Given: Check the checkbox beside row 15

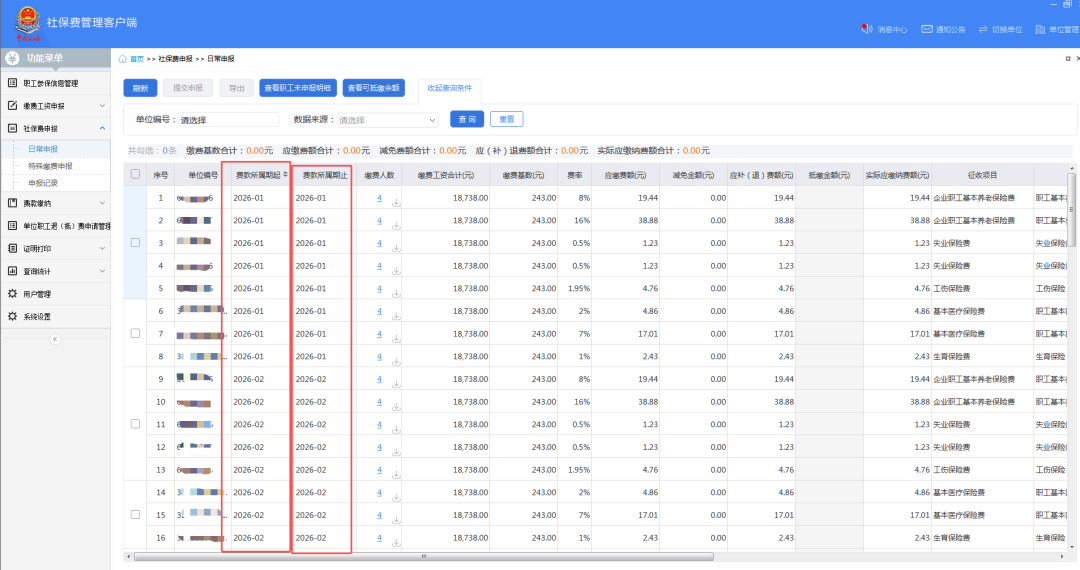Looking at the screenshot, I should tap(136, 514).
